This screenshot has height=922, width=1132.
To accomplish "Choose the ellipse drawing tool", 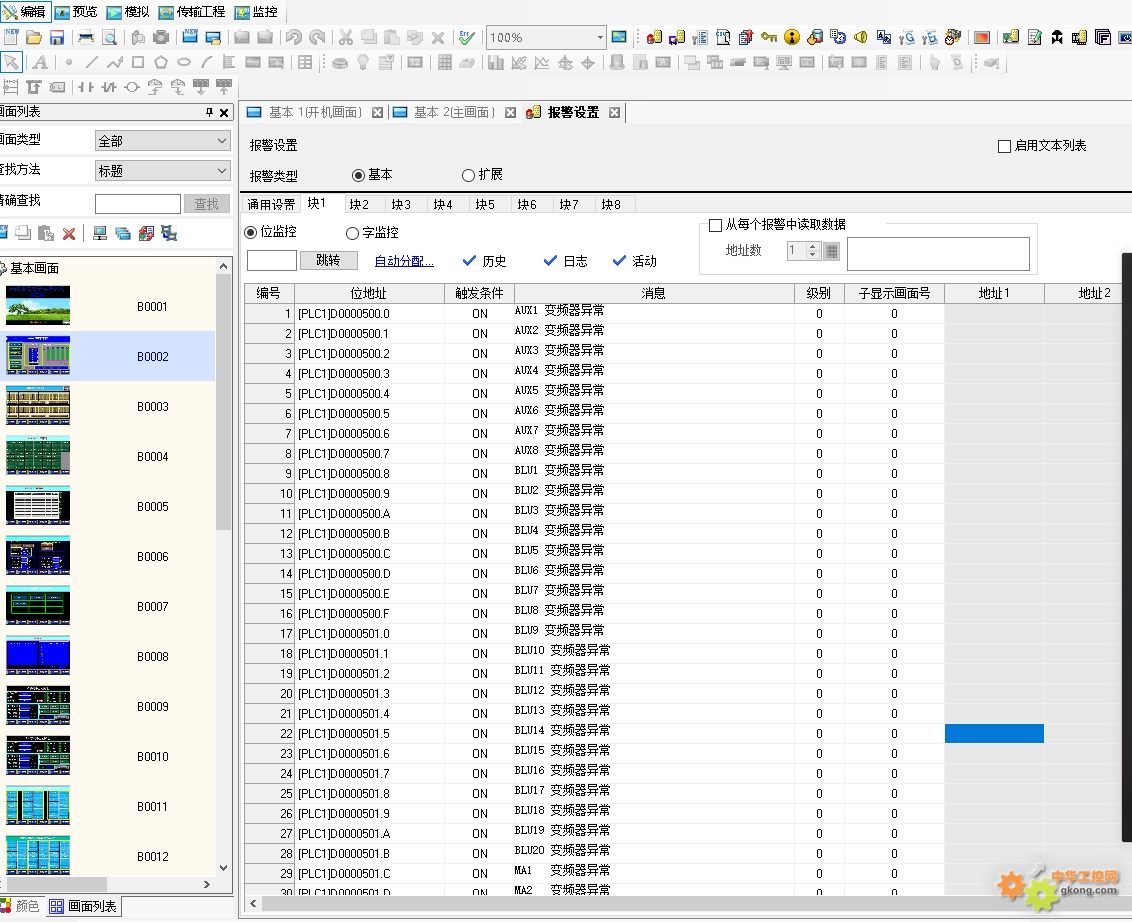I will click(184, 63).
